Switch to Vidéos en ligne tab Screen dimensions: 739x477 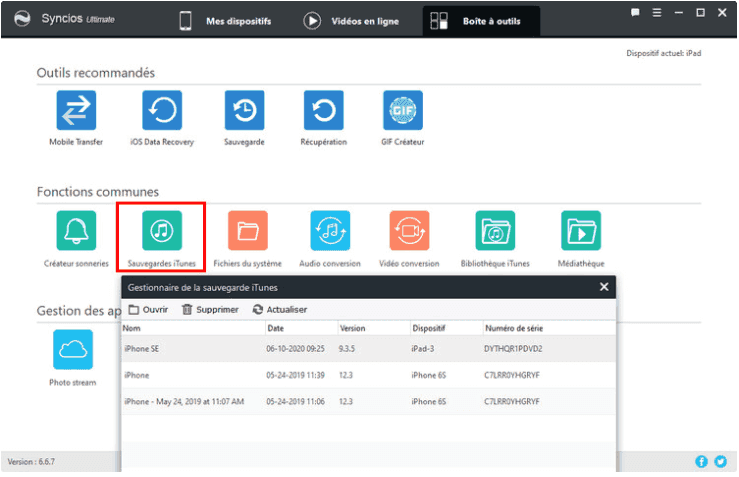351,21
